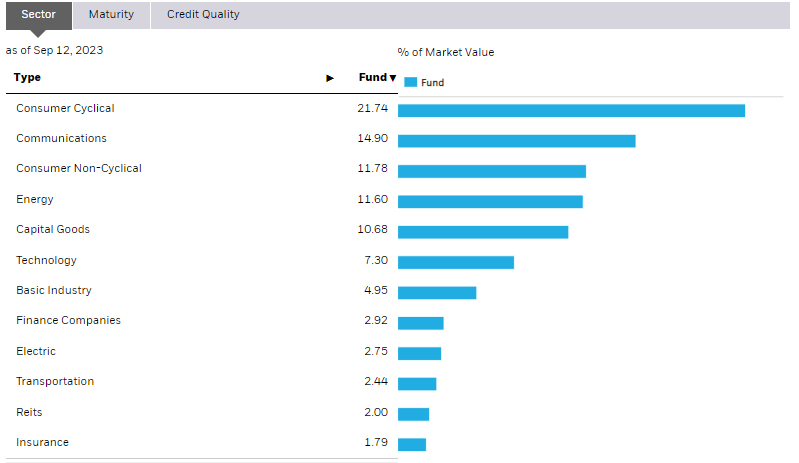The image size is (799, 463).
Task: Select the Consumer Non-Cyclical row label
Action: point(79,169)
